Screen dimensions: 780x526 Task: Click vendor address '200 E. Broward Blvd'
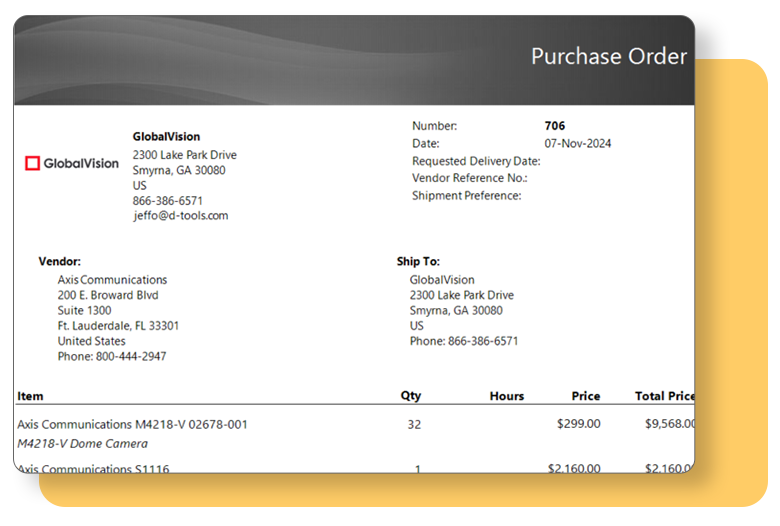(x=108, y=295)
